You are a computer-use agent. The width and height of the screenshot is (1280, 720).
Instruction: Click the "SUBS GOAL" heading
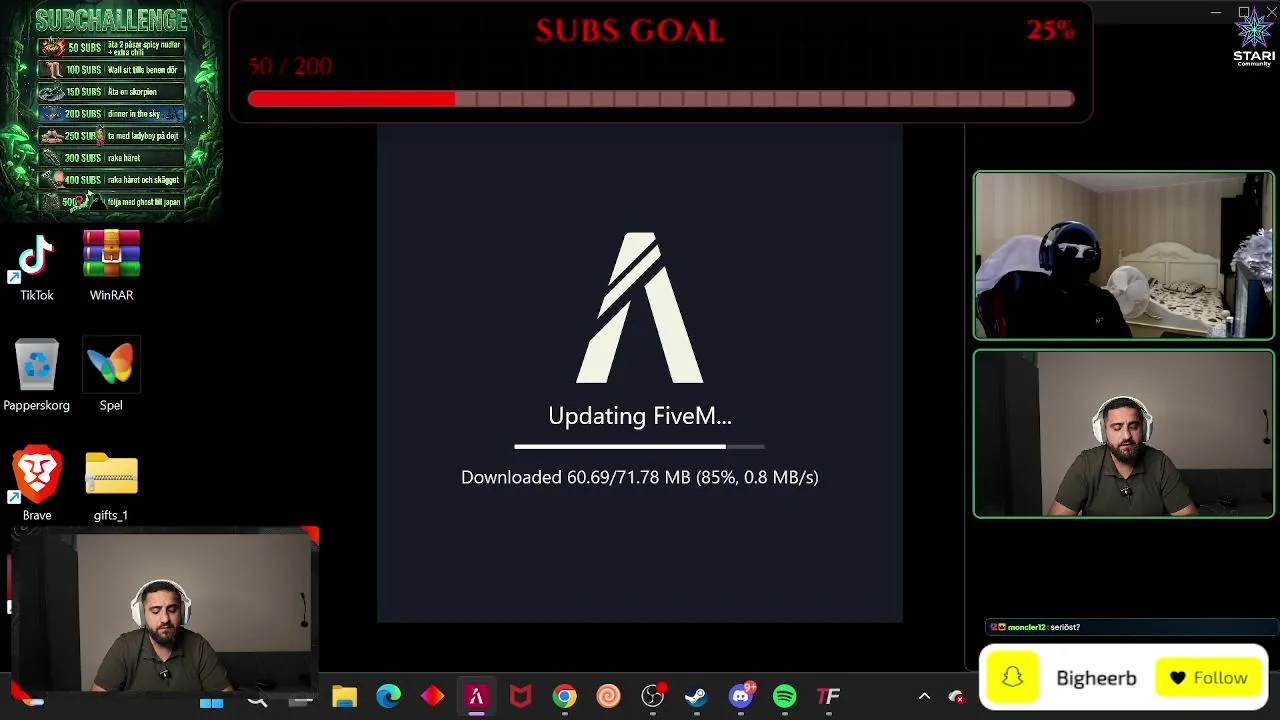click(x=630, y=31)
